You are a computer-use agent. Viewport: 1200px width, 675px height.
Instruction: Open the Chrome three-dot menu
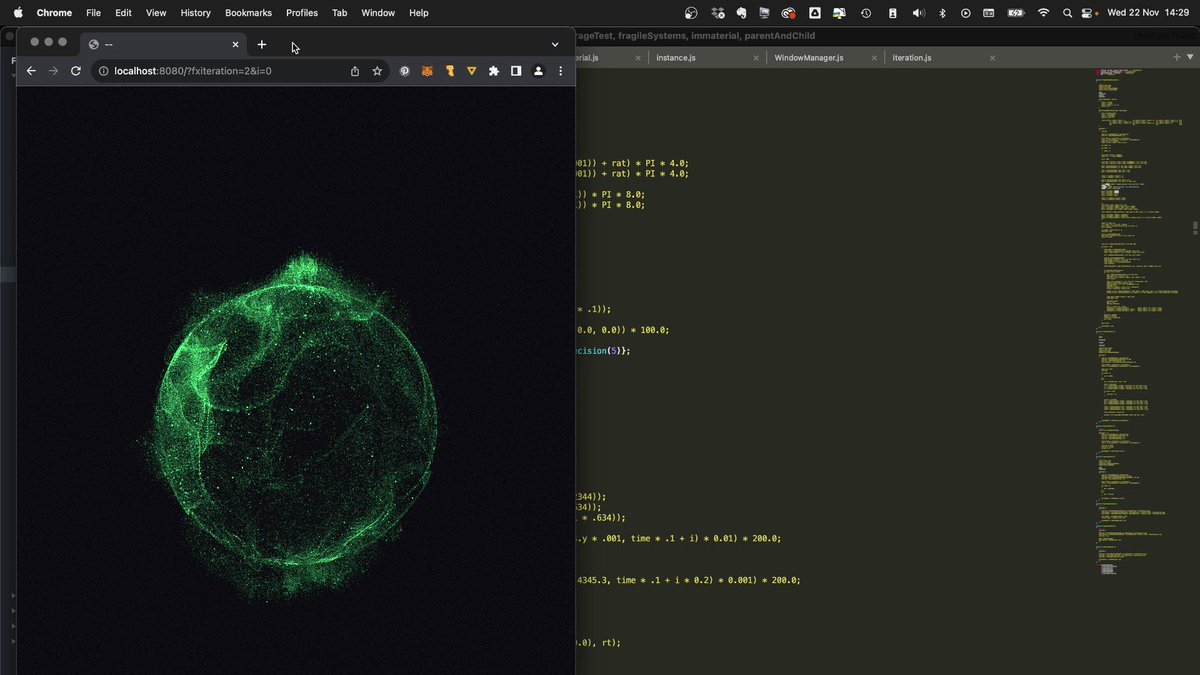coord(560,71)
